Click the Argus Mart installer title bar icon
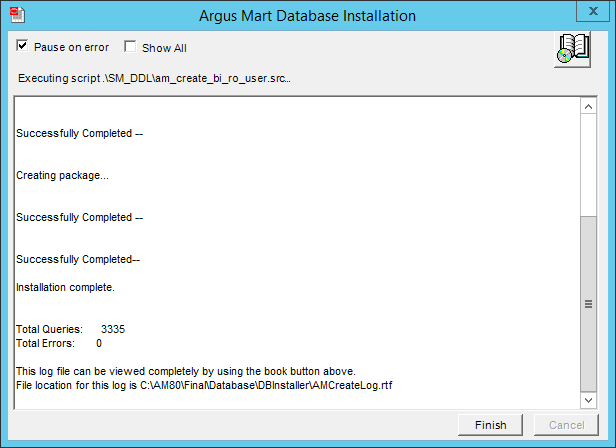This screenshot has width=616, height=448. click(17, 15)
